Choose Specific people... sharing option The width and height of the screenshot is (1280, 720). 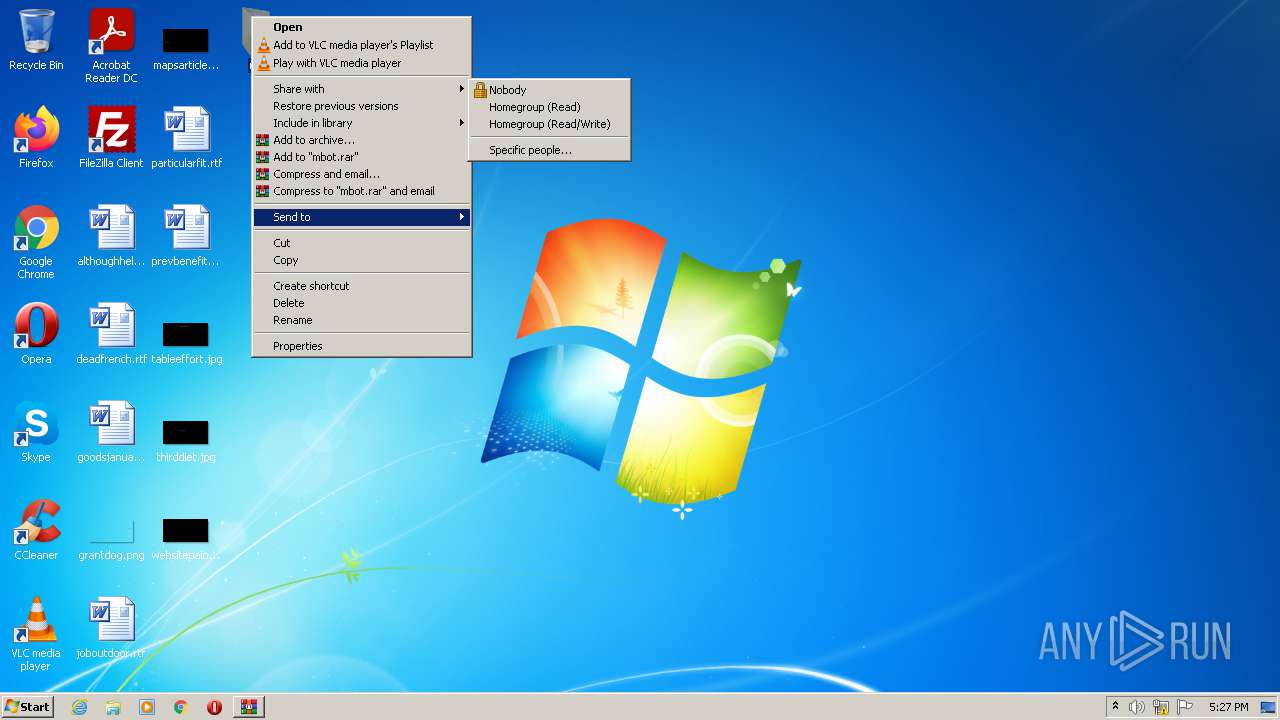(x=550, y=150)
